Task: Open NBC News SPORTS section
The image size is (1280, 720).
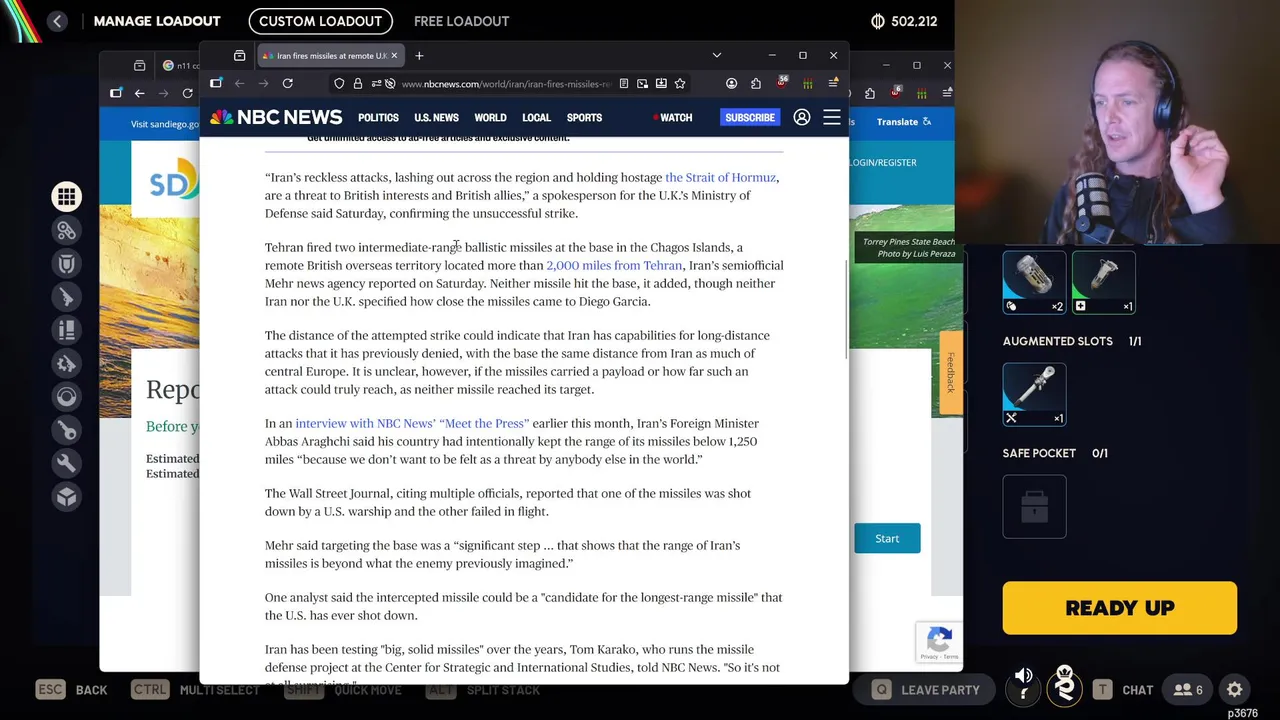Action: click(584, 118)
